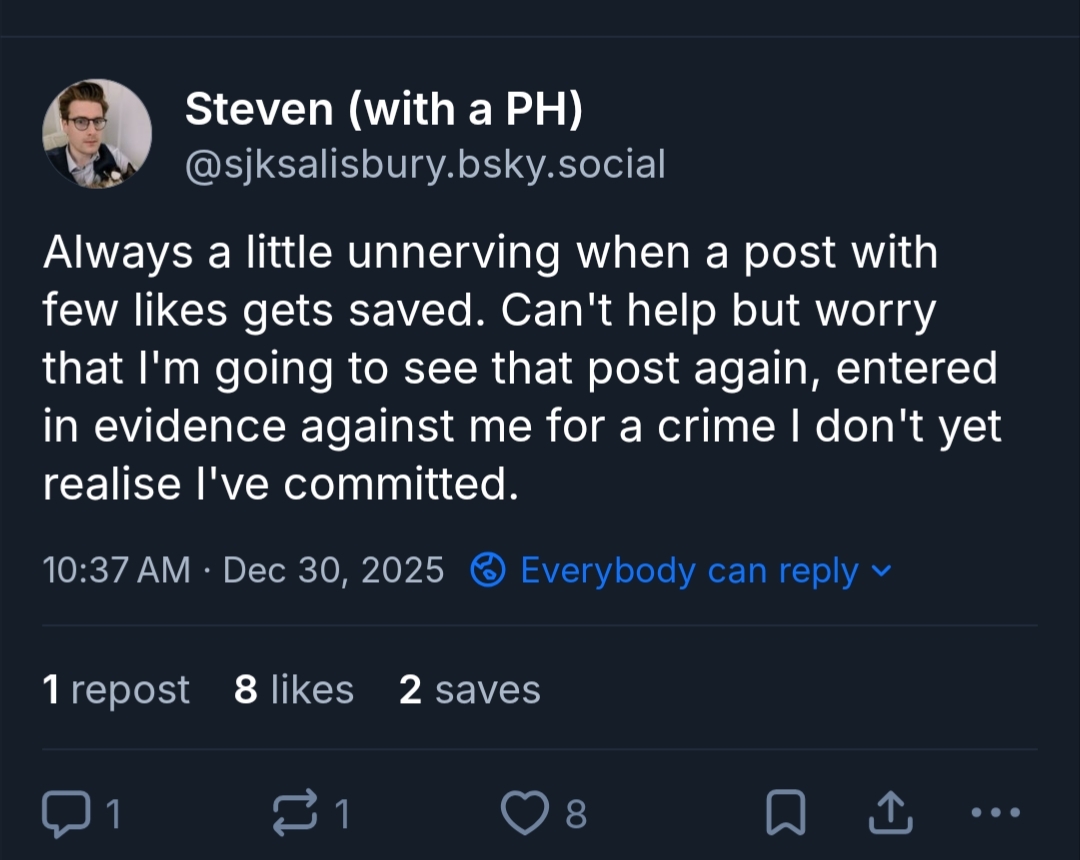View the "1 repost" list
Viewport: 1080px width, 860px height.
click(x=116, y=690)
